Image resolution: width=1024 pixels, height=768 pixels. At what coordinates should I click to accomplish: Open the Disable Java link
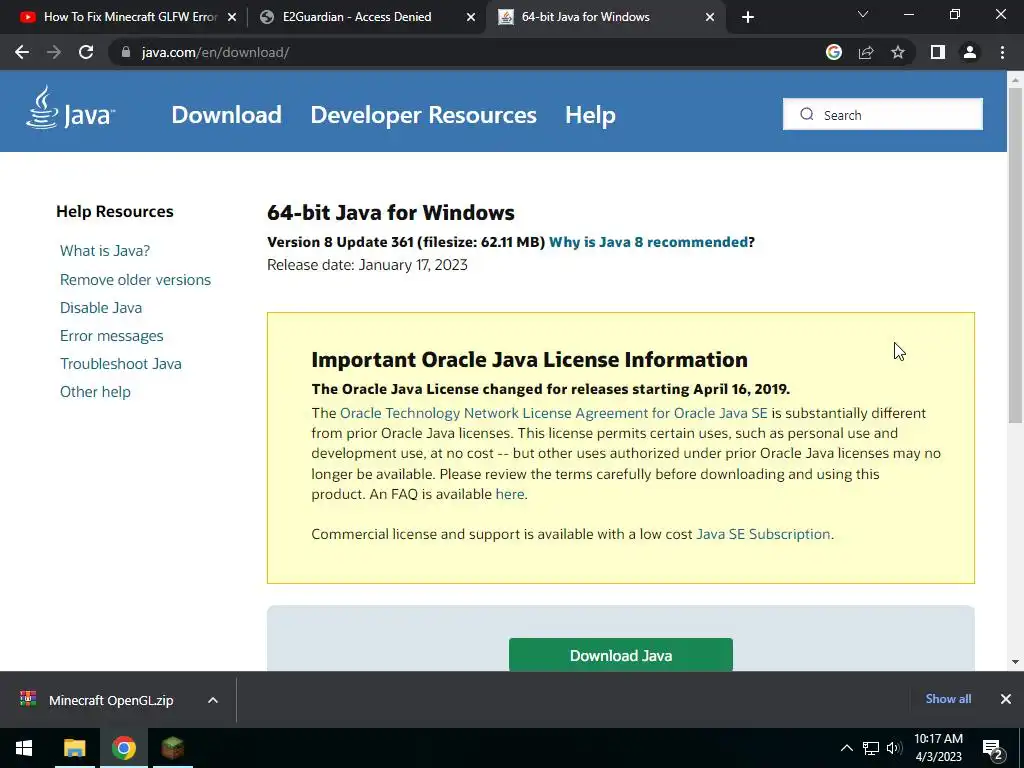101,308
